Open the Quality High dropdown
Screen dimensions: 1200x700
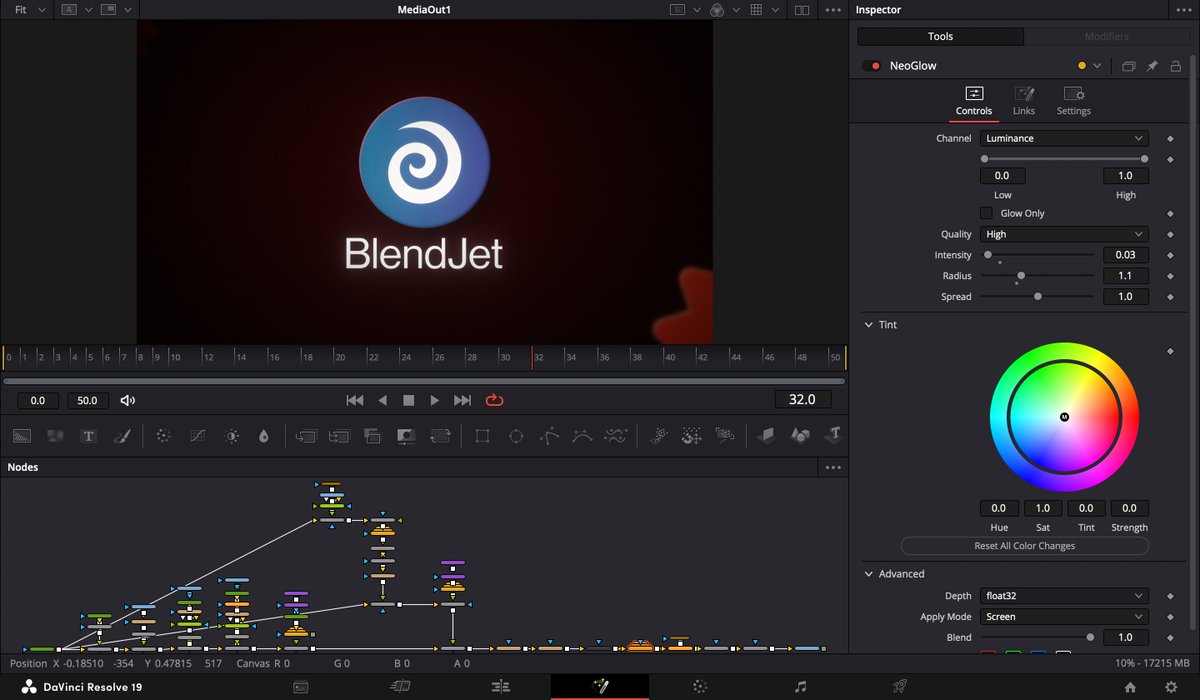1064,234
